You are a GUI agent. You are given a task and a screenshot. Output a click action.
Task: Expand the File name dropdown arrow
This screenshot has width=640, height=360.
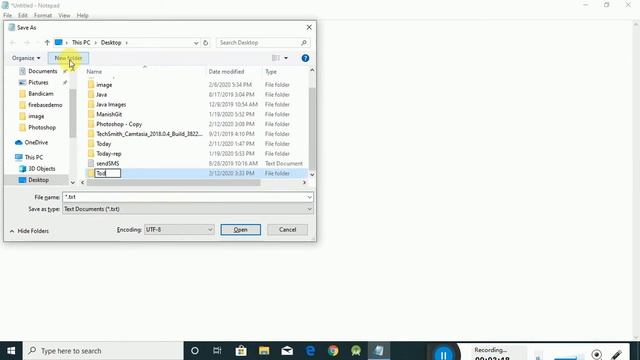tap(309, 197)
